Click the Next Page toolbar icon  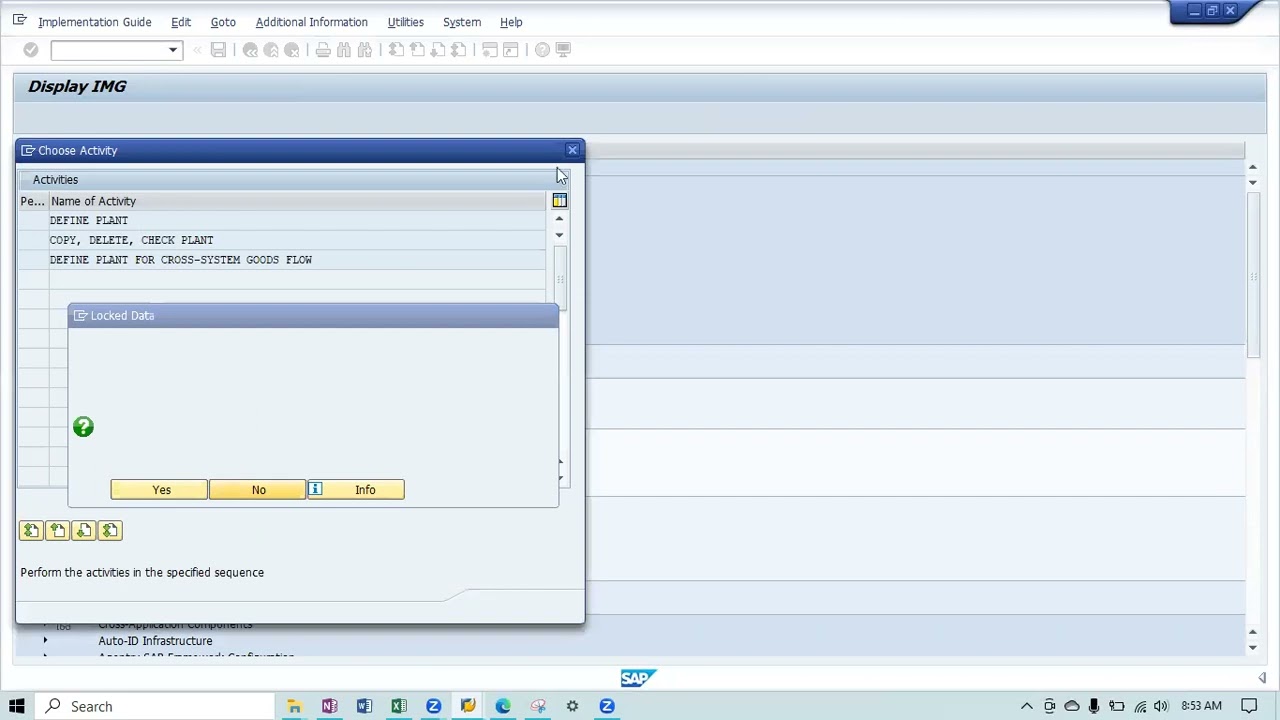[x=438, y=50]
